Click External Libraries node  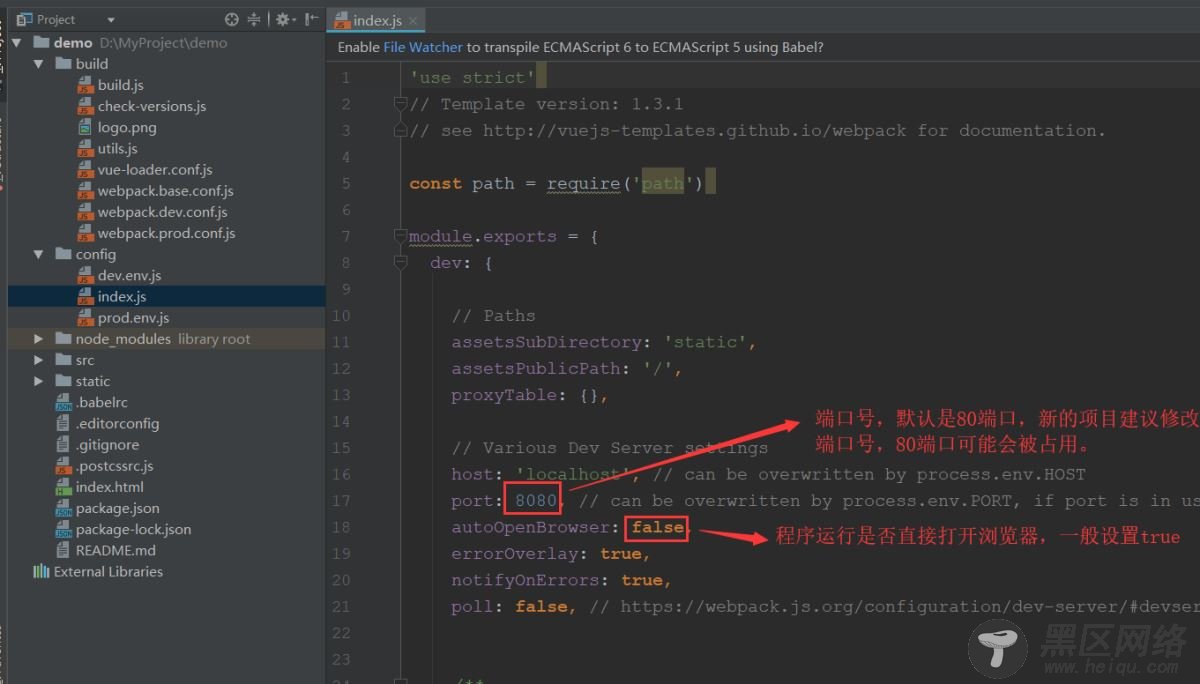click(x=108, y=572)
